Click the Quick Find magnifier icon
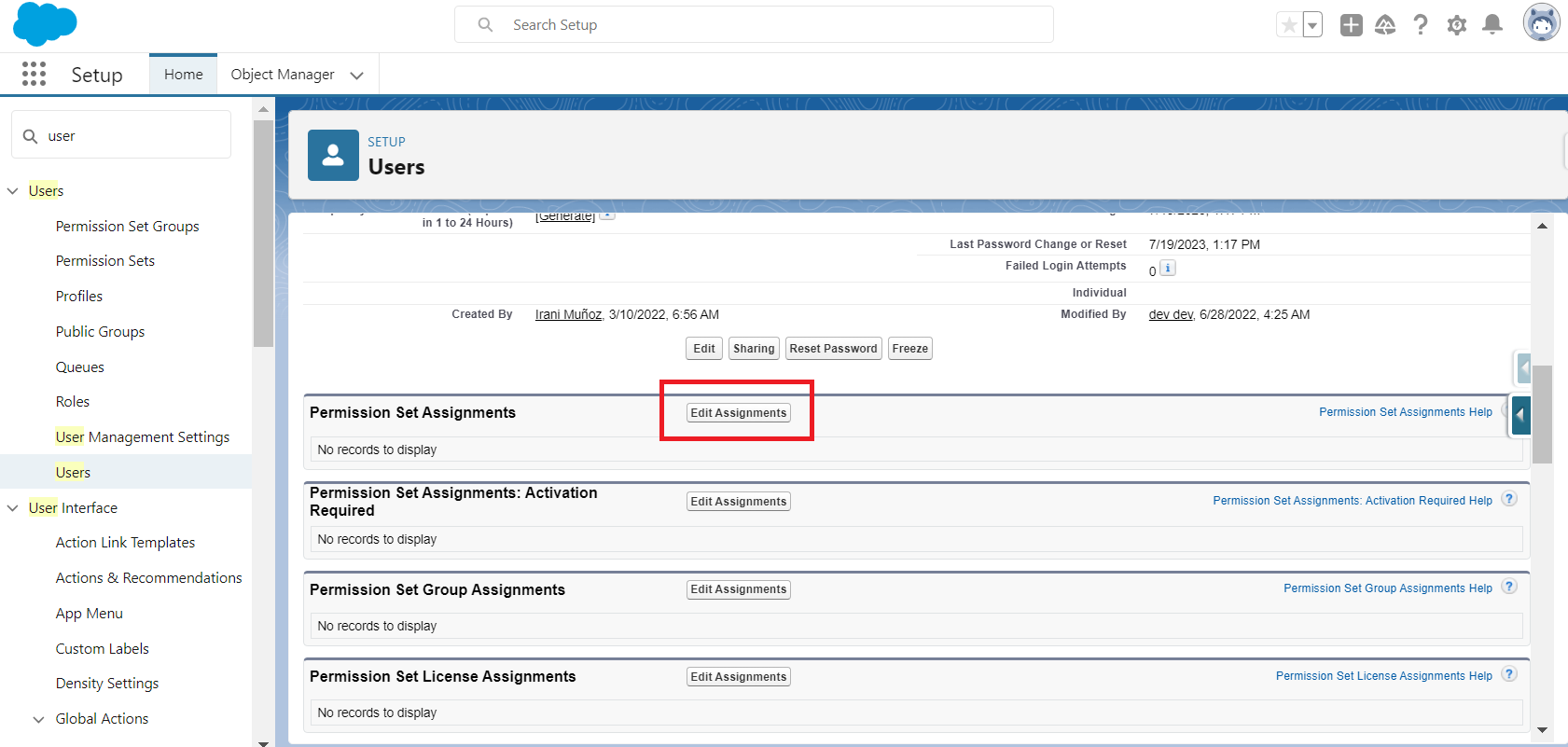 coord(31,136)
